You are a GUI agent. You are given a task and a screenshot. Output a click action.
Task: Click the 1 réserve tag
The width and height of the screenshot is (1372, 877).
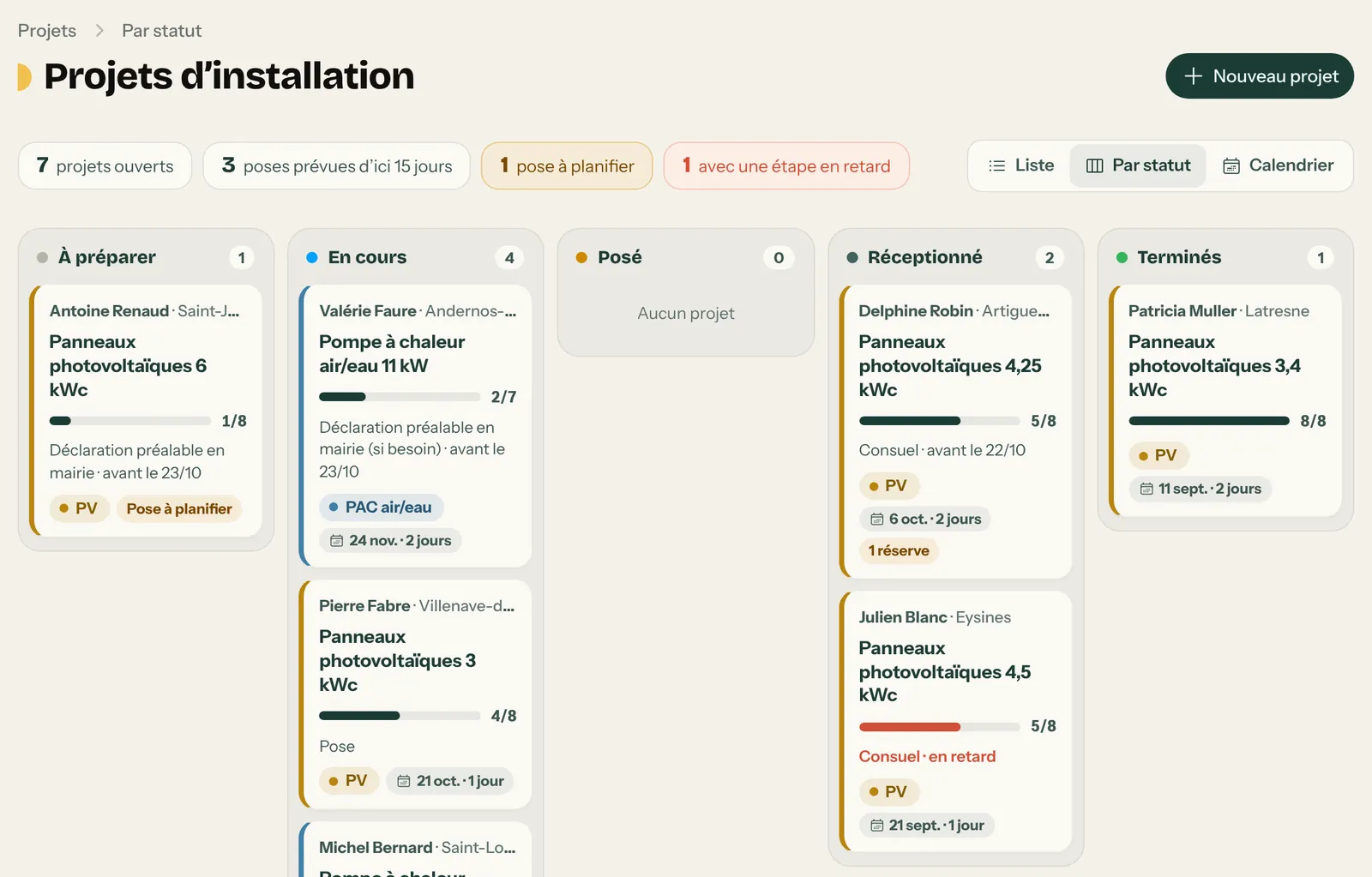pos(898,550)
